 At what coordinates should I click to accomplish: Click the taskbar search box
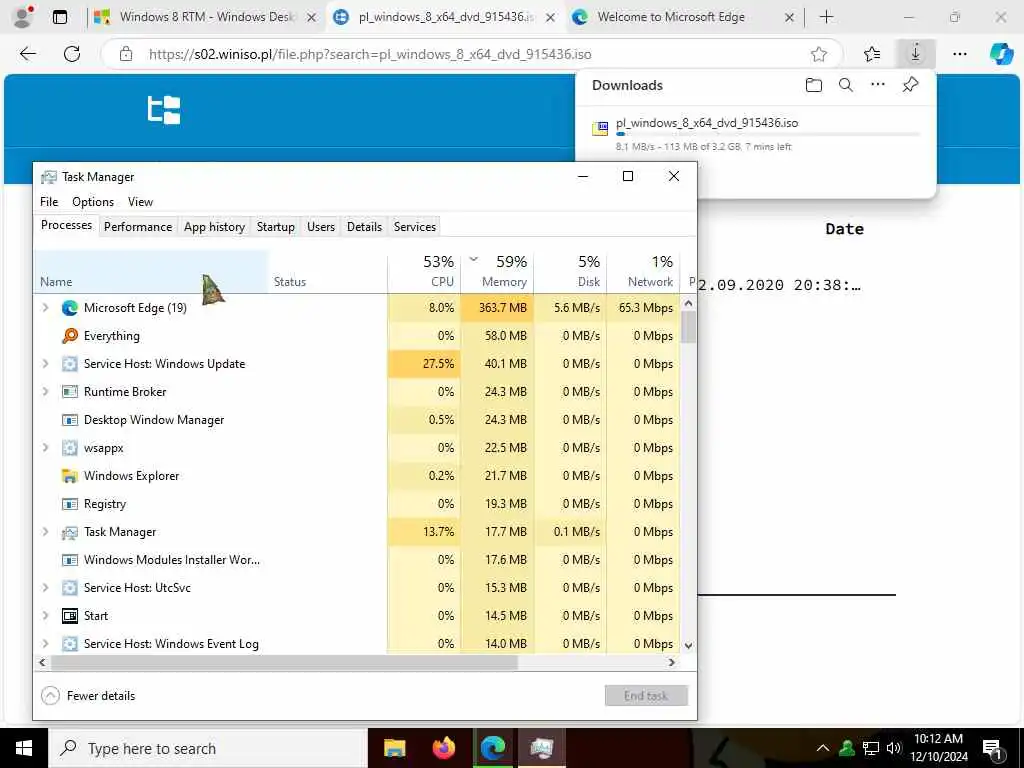208,748
